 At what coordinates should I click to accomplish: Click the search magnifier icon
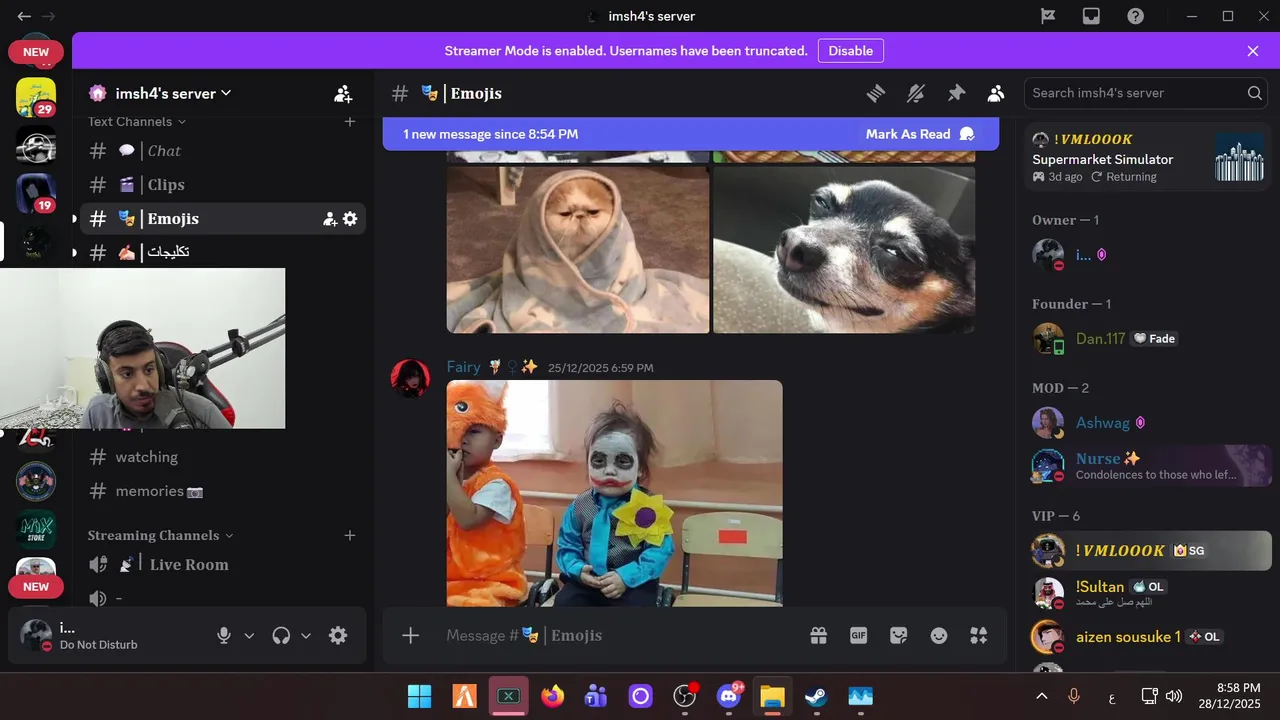pos(1254,93)
